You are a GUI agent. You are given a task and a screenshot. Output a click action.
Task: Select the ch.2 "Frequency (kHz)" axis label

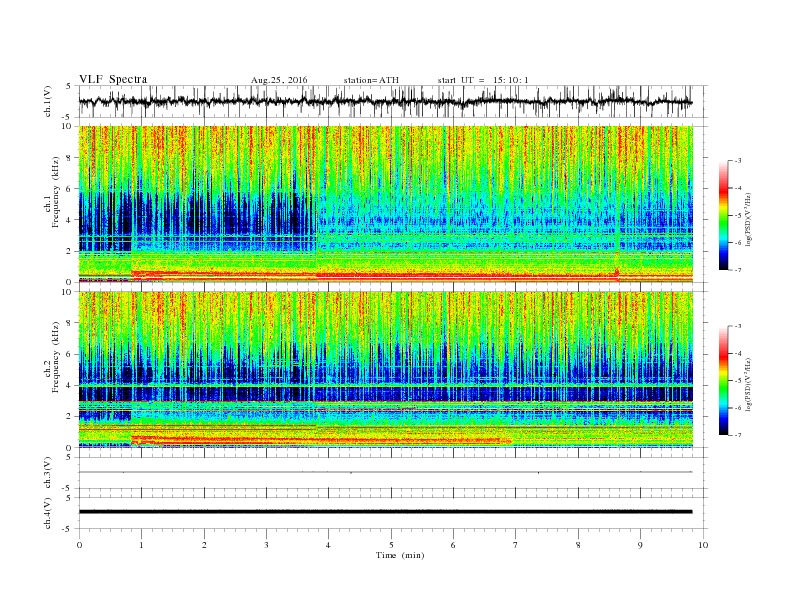click(x=55, y=358)
